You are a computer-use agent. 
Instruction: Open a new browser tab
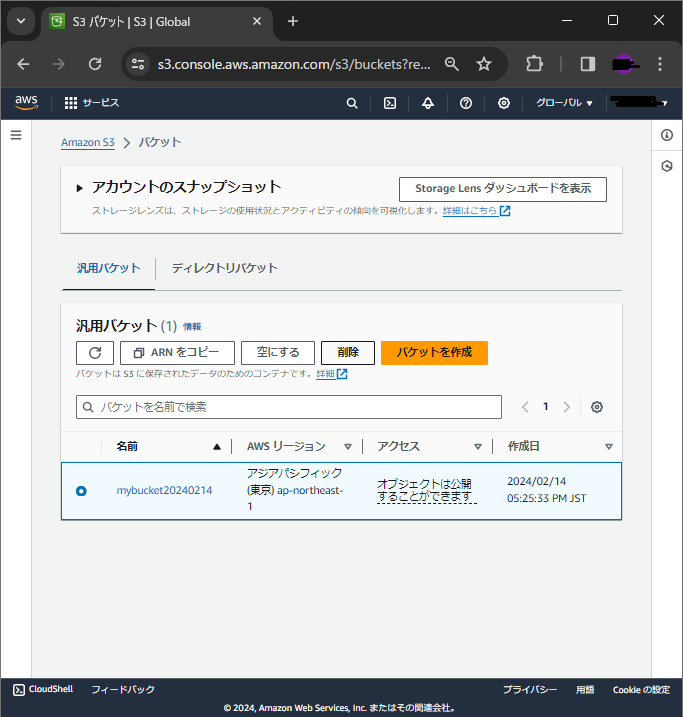(x=293, y=21)
